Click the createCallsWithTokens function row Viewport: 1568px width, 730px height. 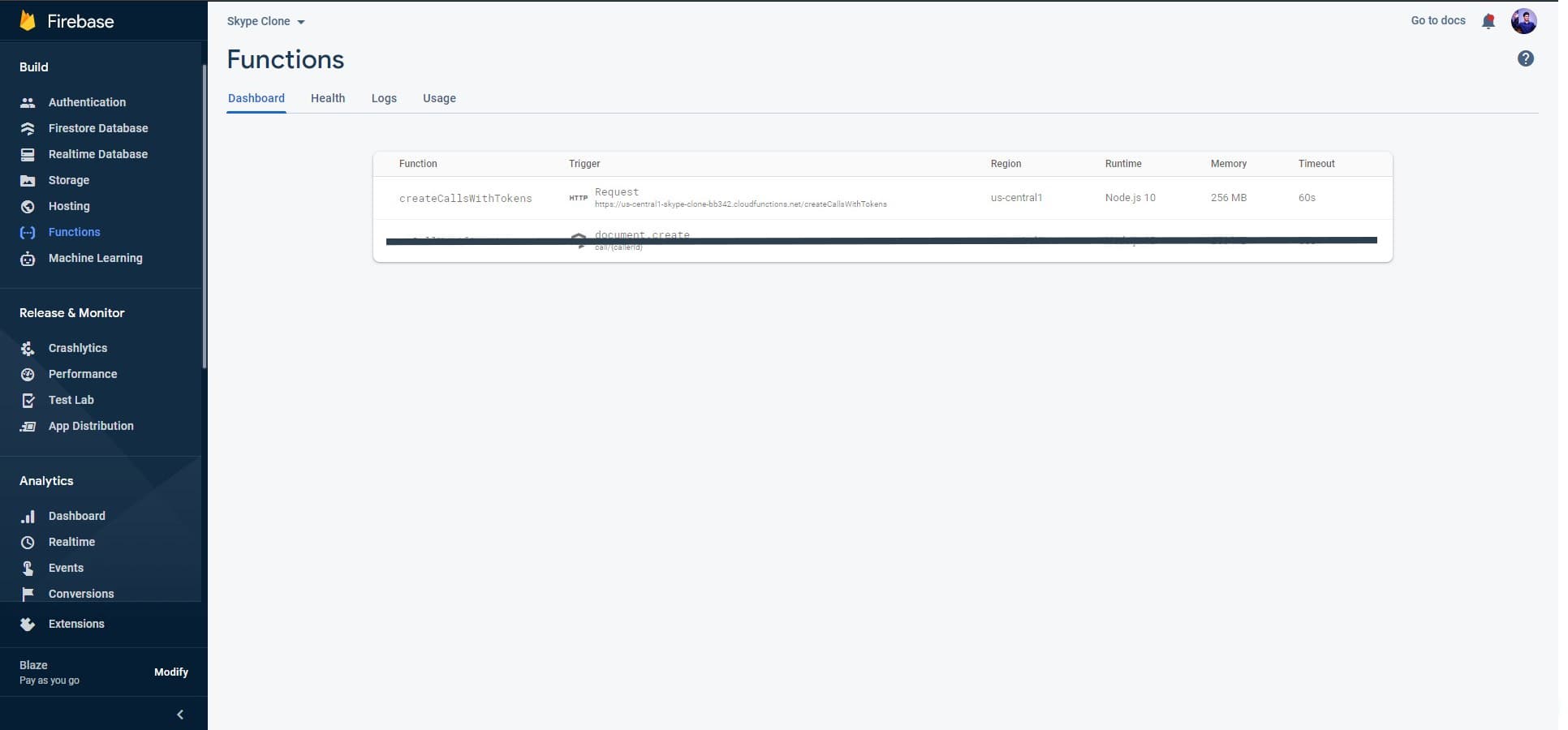[465, 198]
